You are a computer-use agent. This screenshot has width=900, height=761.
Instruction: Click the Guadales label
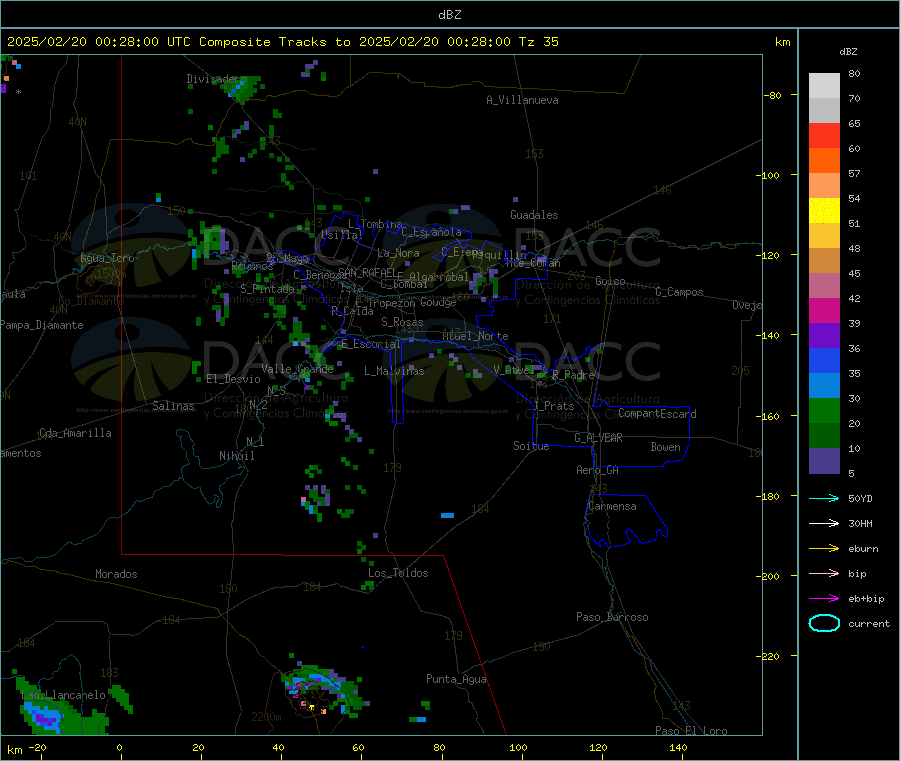click(534, 215)
